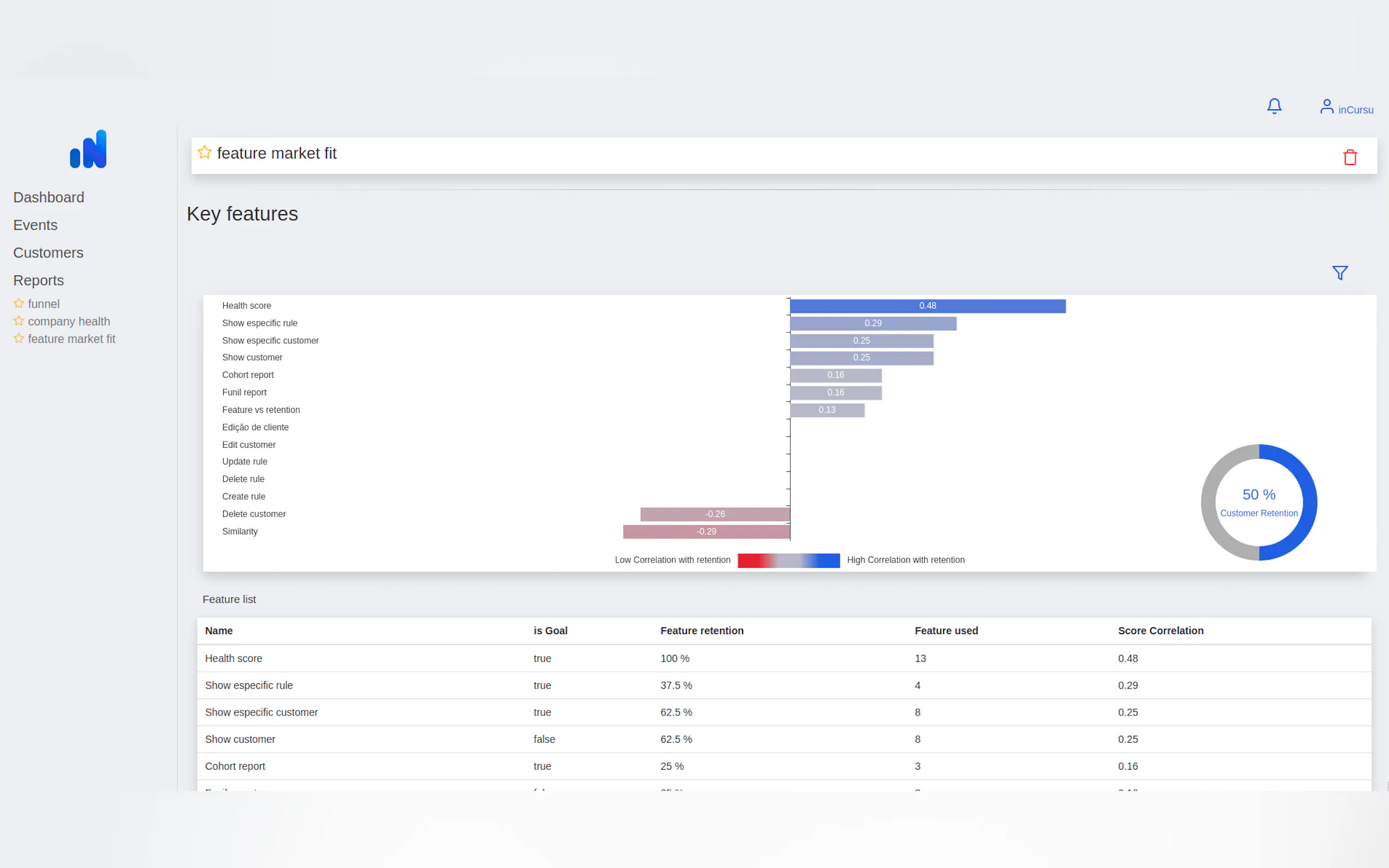Click the star next to company health

[x=19, y=321]
